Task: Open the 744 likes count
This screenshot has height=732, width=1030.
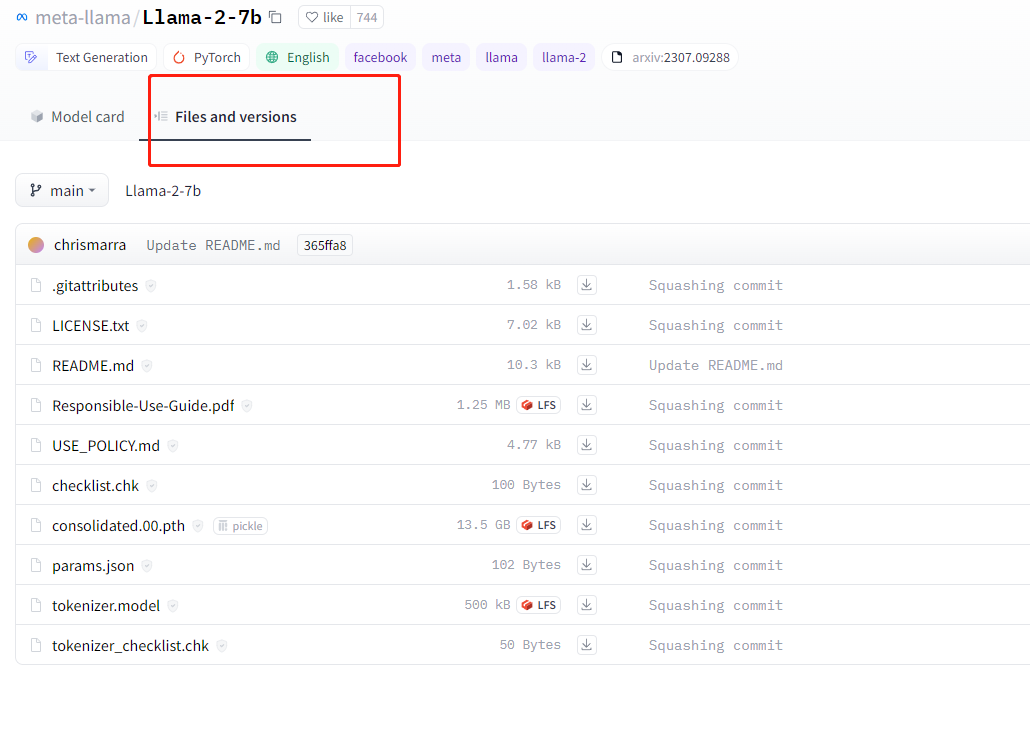Action: point(367,18)
